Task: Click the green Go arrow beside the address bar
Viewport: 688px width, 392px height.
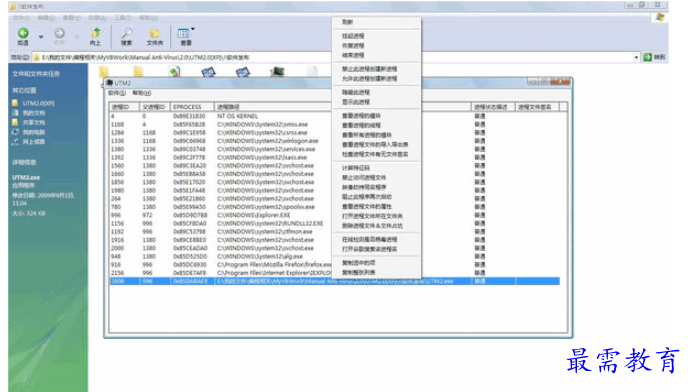Action: click(x=648, y=57)
